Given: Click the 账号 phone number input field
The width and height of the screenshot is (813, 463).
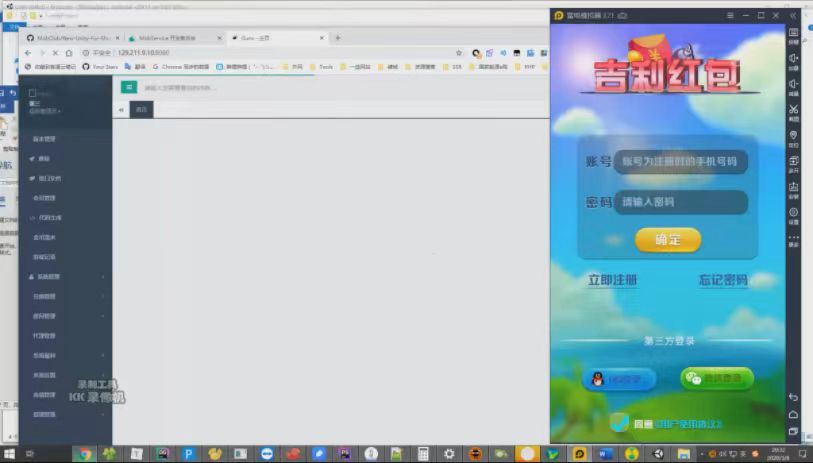Looking at the screenshot, I should (681, 162).
